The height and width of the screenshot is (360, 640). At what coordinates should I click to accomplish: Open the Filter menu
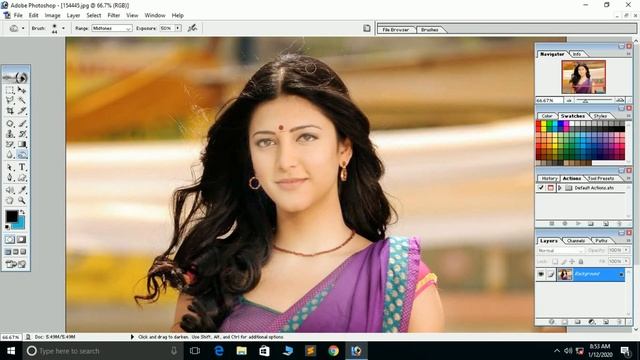point(113,15)
